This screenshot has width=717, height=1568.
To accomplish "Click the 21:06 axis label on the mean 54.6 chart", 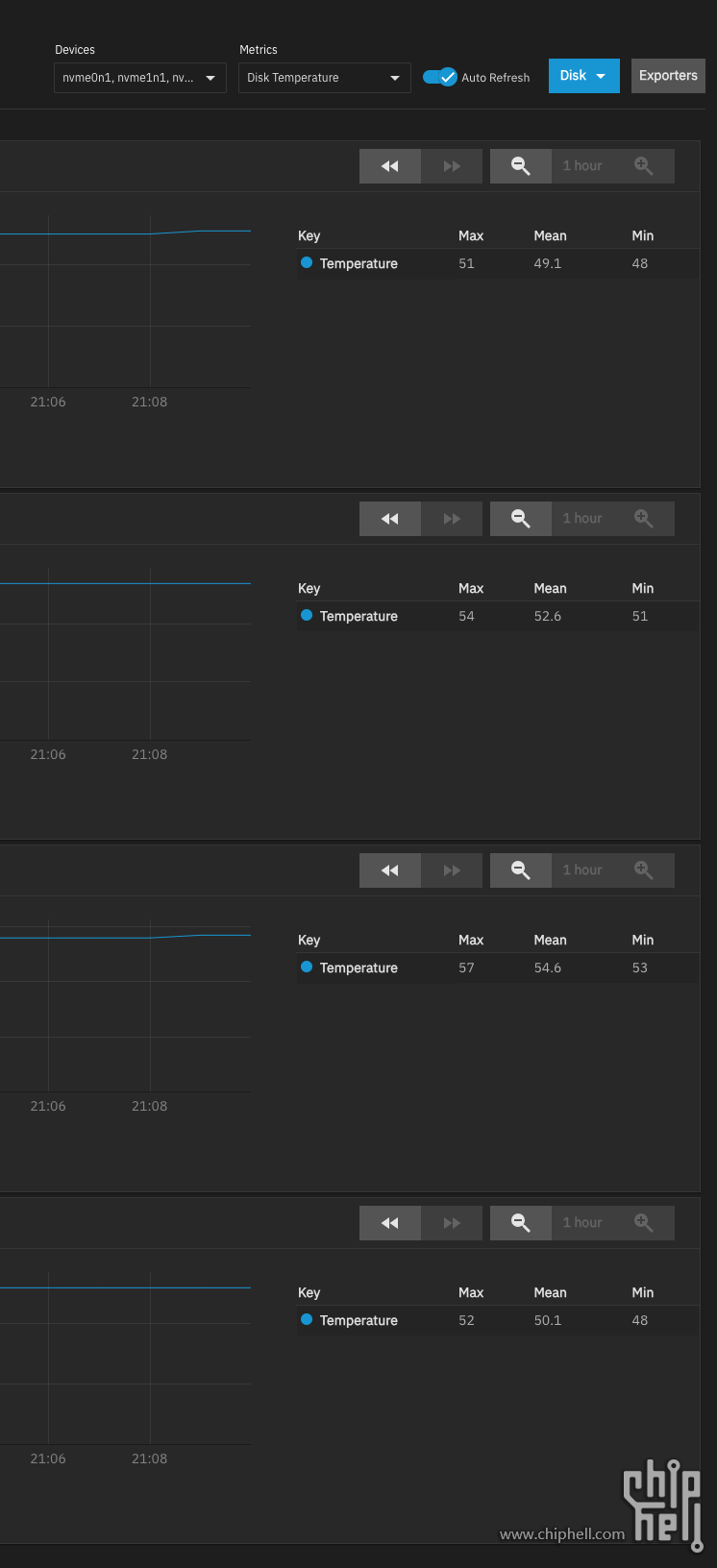I will pos(48,1106).
